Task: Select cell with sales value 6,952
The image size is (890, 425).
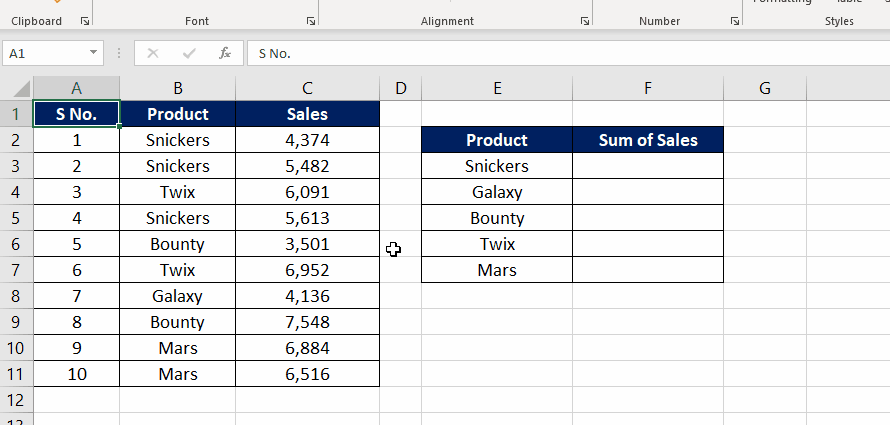Action: [307, 270]
